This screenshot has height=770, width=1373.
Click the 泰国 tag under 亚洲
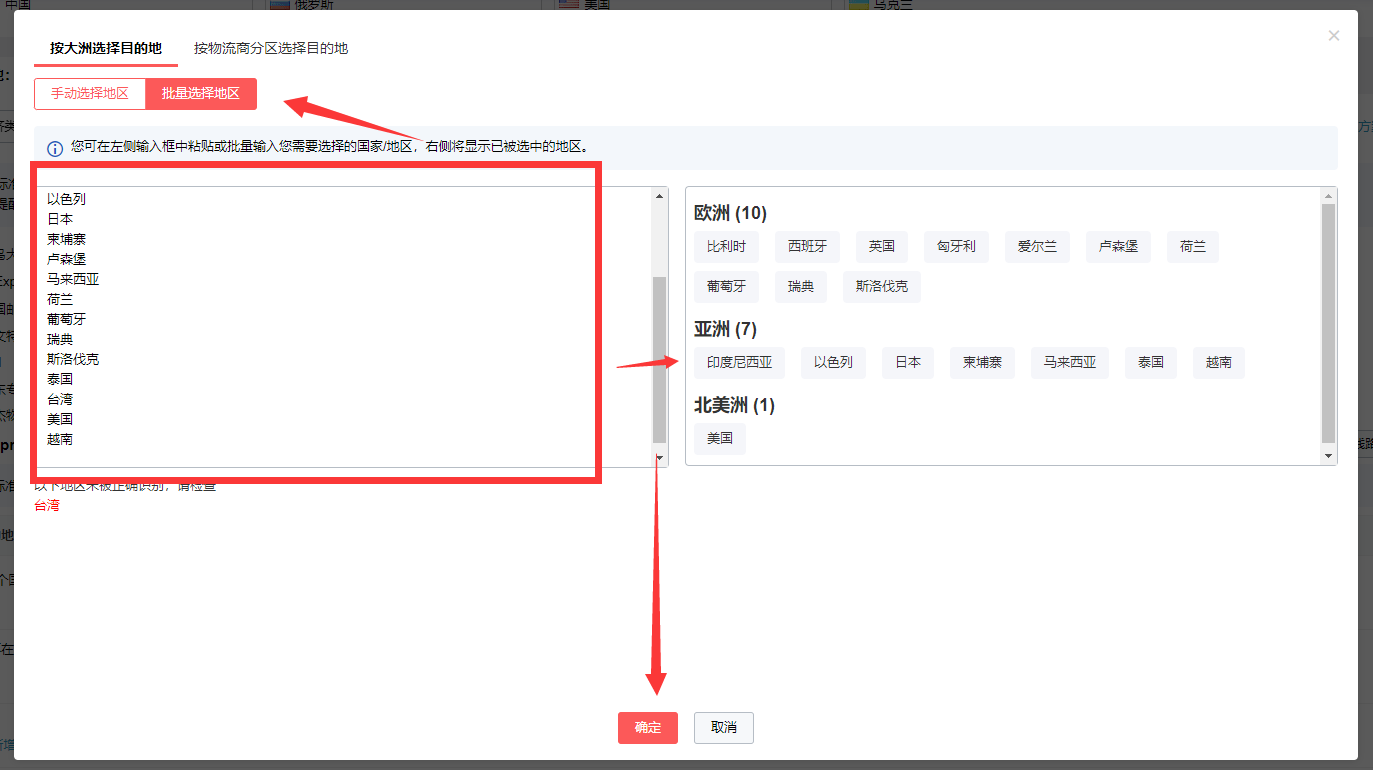pyautogui.click(x=1151, y=362)
